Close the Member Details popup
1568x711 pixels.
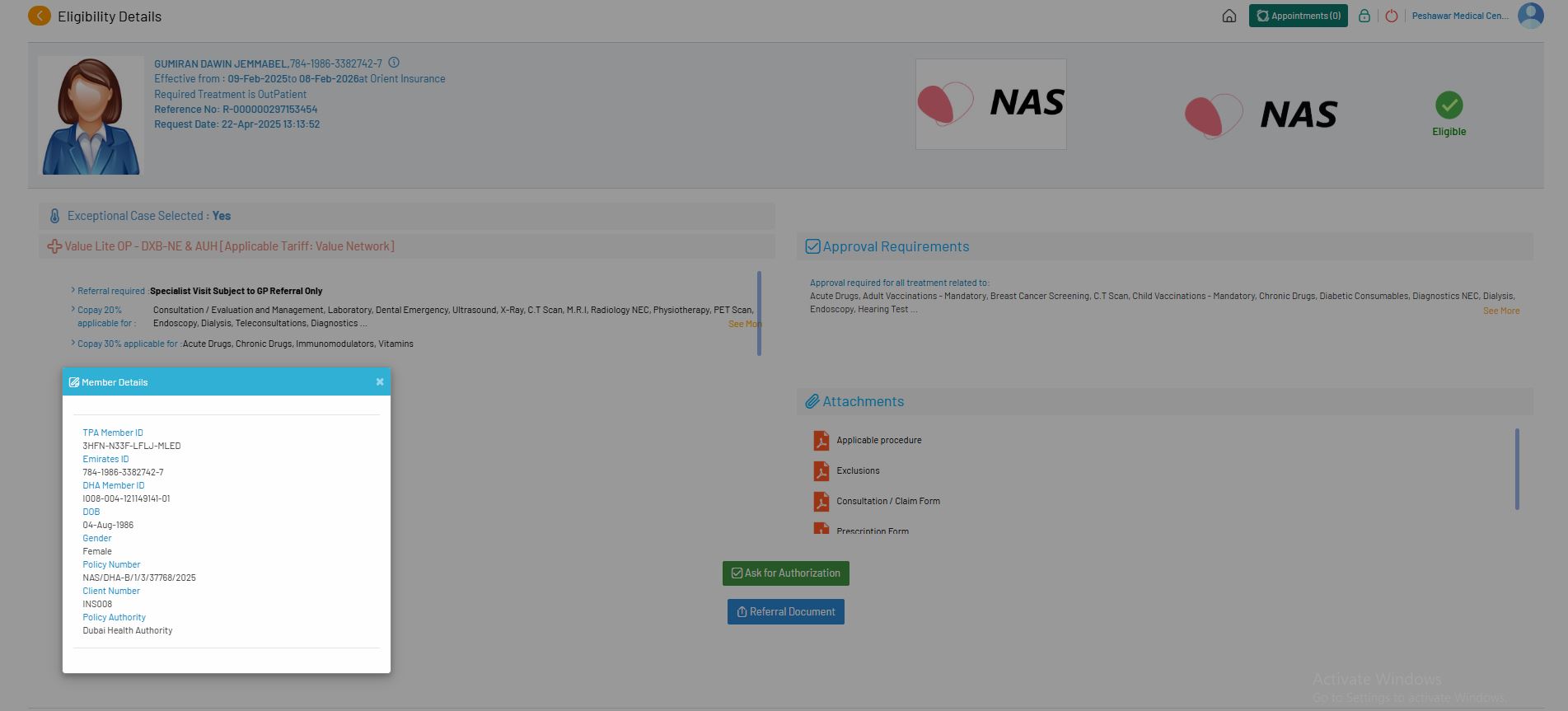tap(380, 382)
